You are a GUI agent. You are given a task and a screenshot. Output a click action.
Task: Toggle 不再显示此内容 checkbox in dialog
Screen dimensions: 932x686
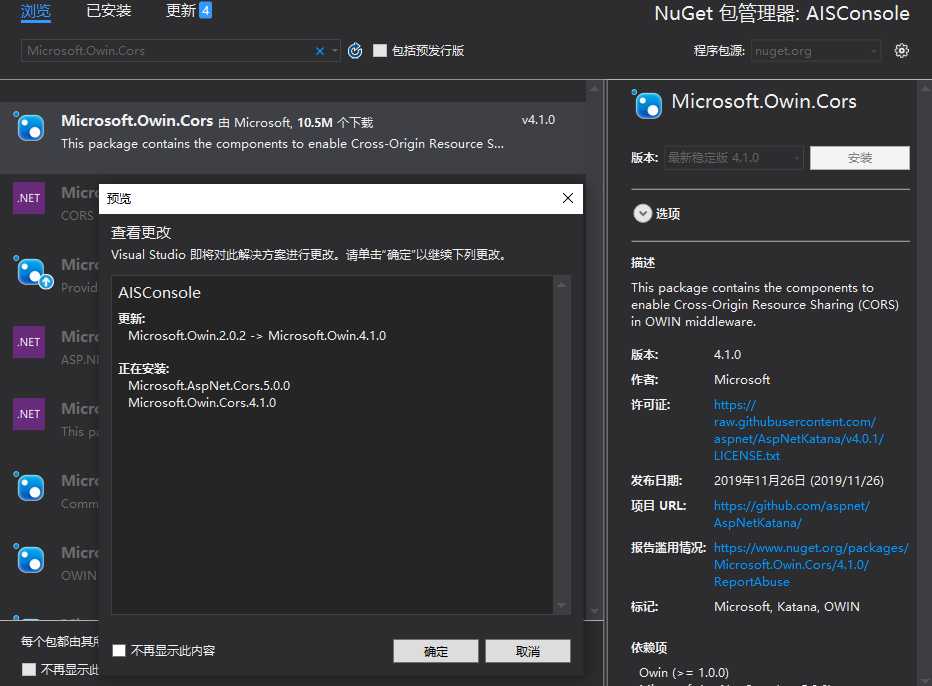(x=119, y=650)
